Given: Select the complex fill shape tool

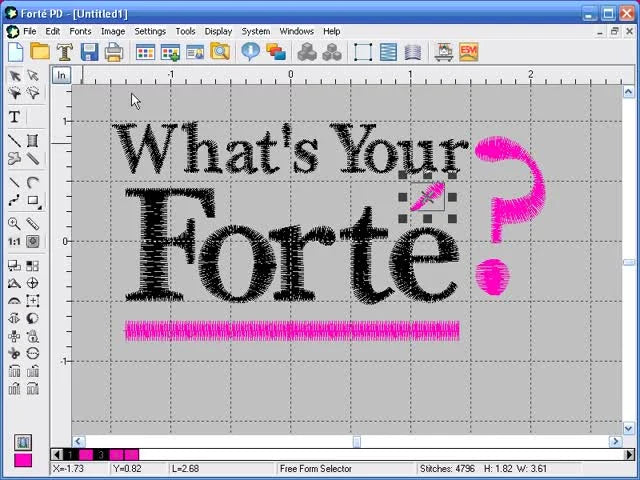Looking at the screenshot, I should [x=14, y=158].
